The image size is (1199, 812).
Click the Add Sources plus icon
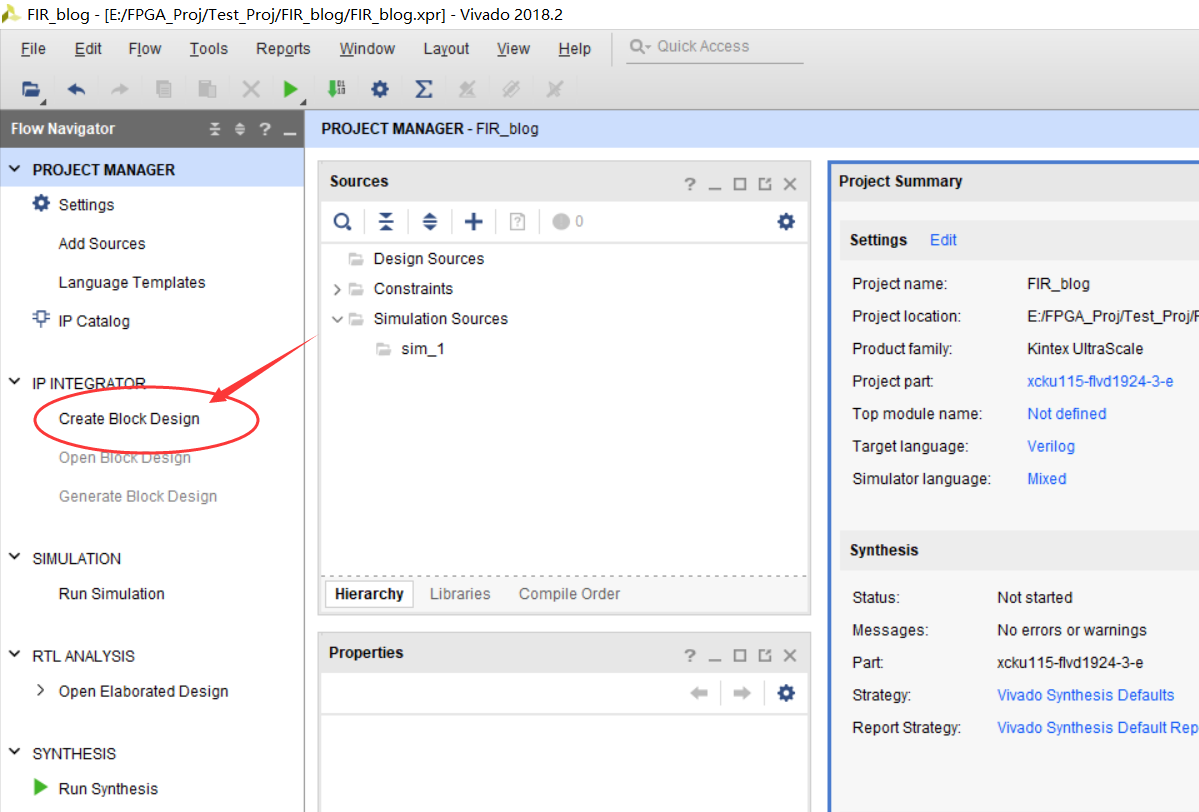tap(473, 222)
